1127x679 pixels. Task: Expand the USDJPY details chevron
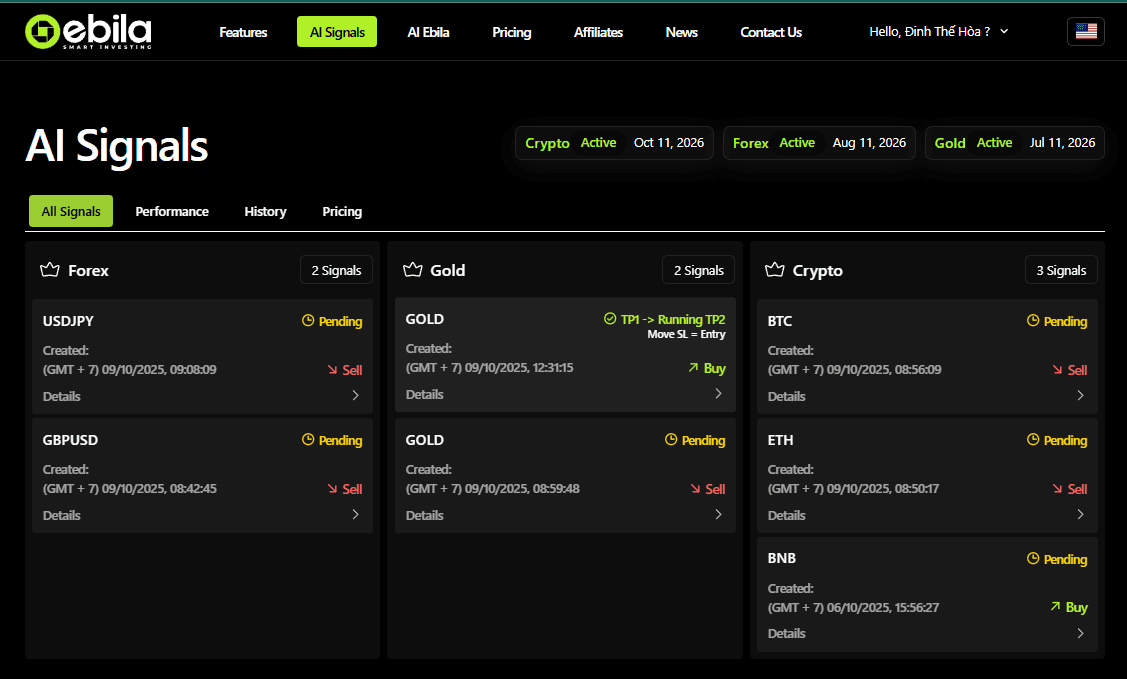[x=355, y=396]
